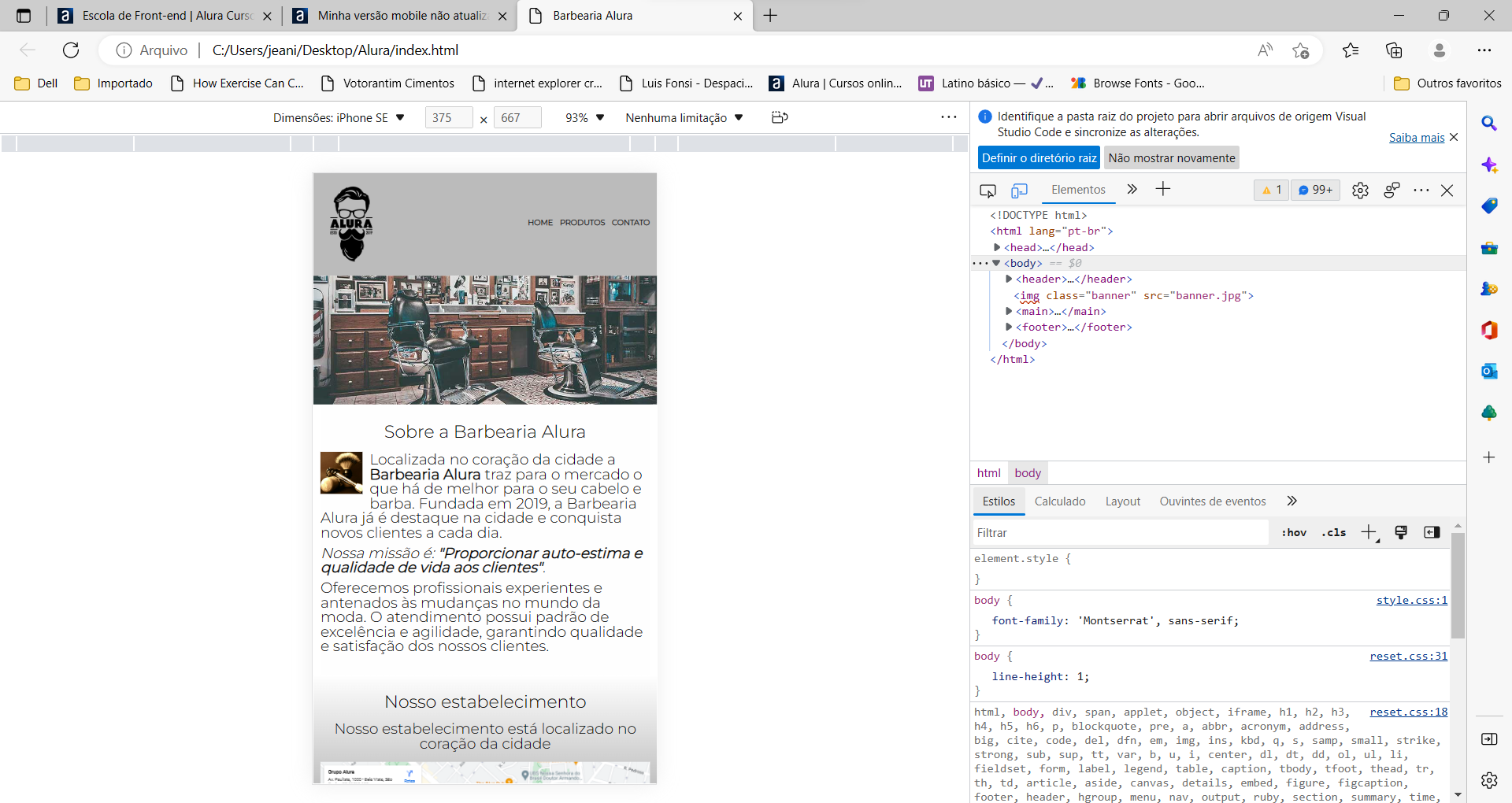This screenshot has height=803, width=1512.
Task: Click the DevTools feedback/people icon
Action: [1392, 191]
